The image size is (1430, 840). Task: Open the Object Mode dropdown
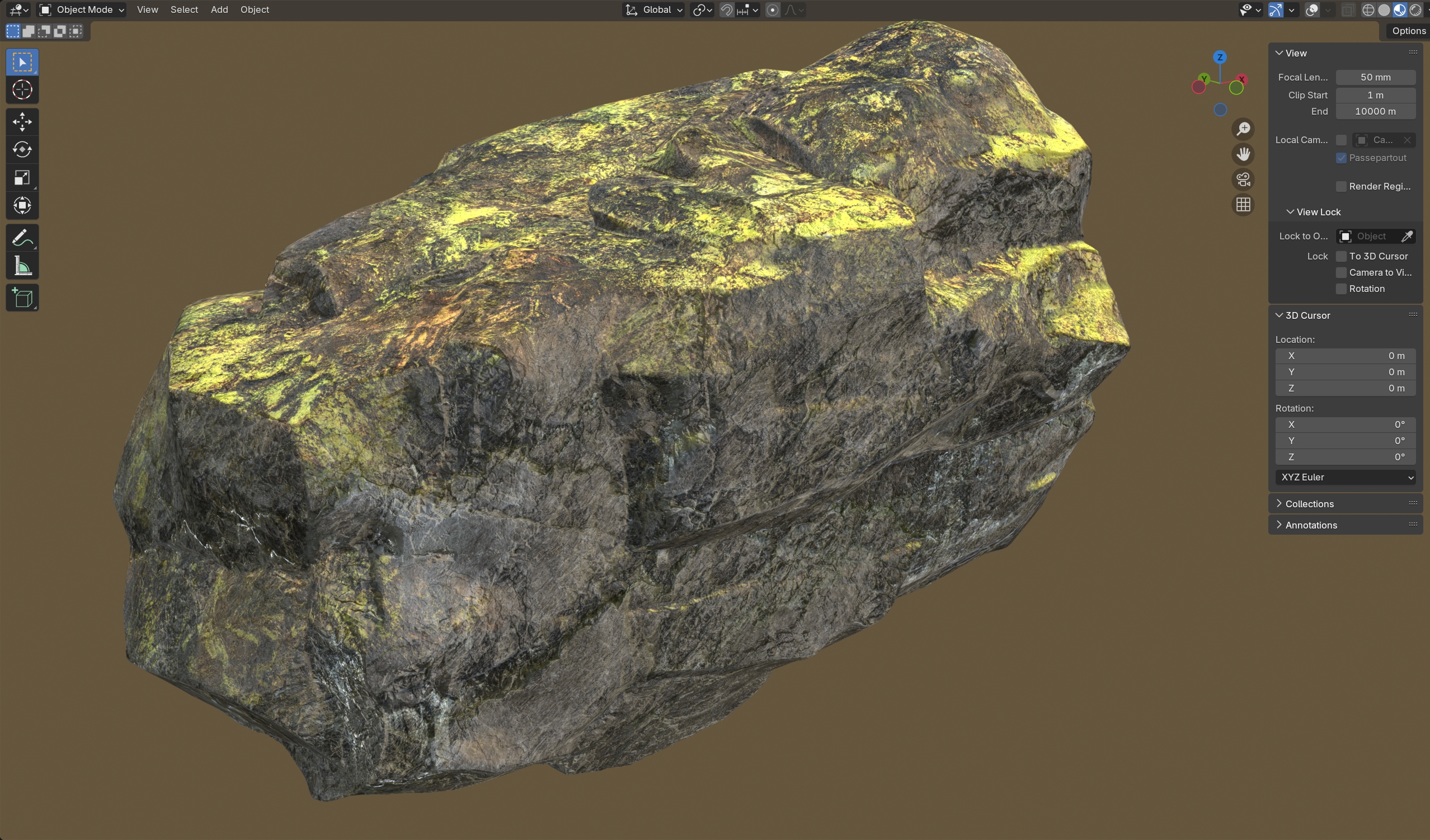click(82, 10)
